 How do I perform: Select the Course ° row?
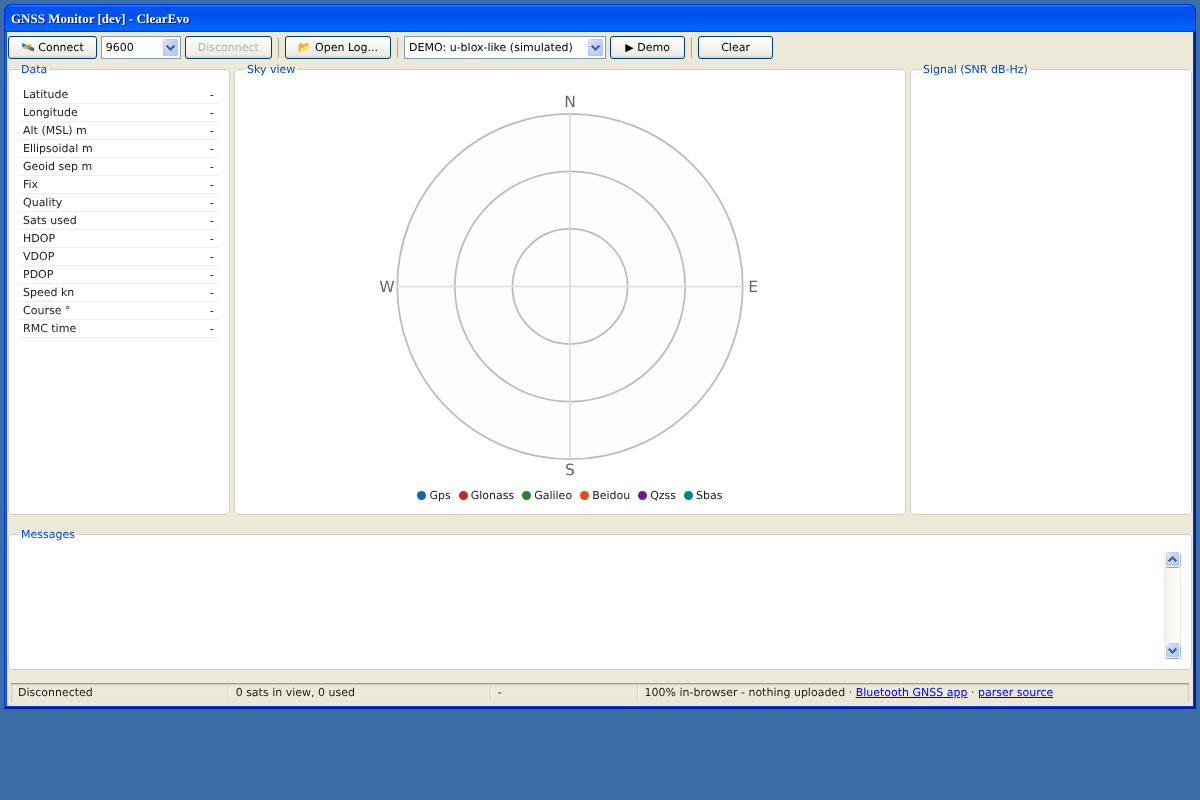click(x=119, y=311)
